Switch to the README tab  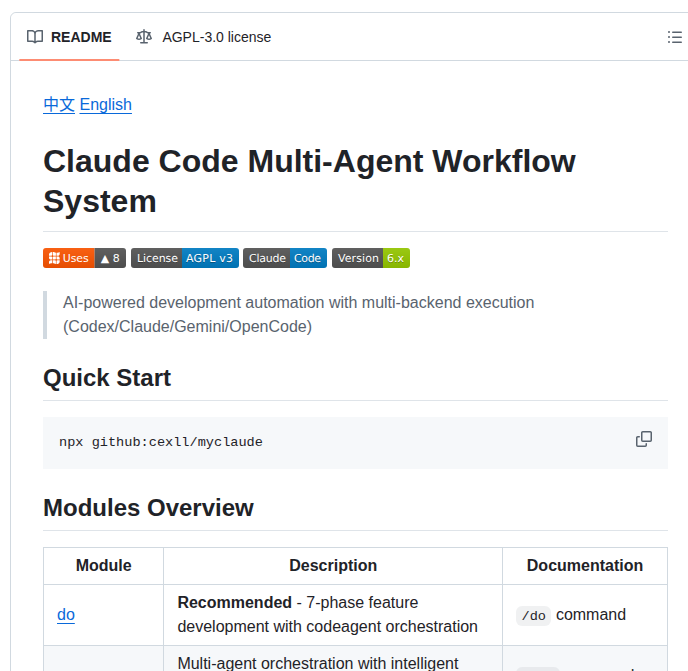pyautogui.click(x=69, y=37)
